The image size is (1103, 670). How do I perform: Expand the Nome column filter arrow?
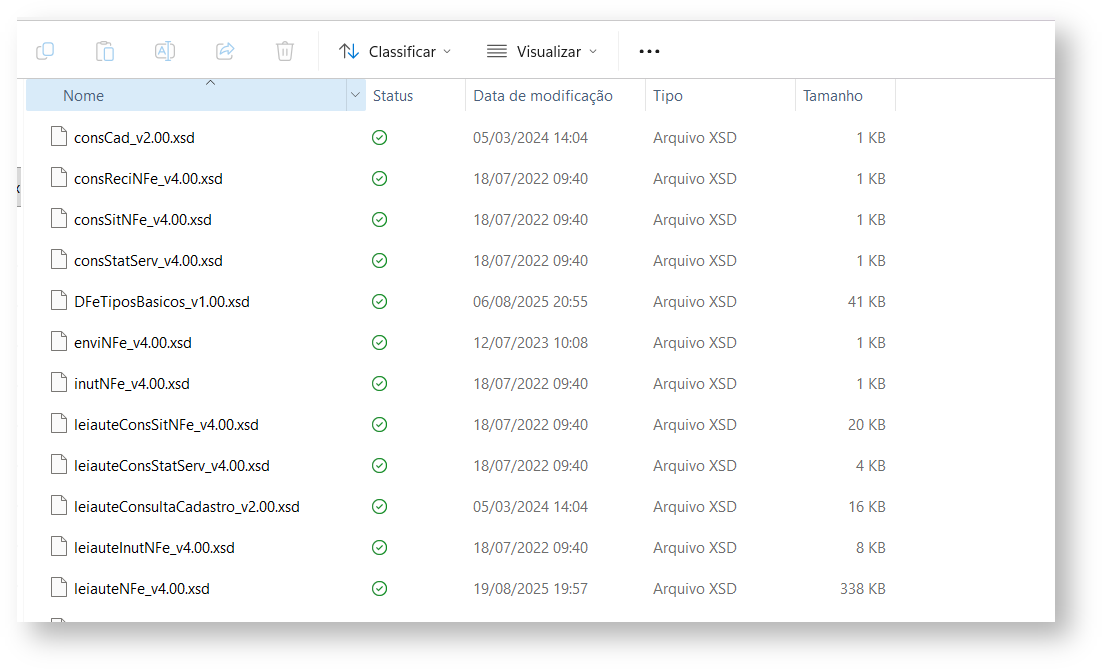pos(355,96)
